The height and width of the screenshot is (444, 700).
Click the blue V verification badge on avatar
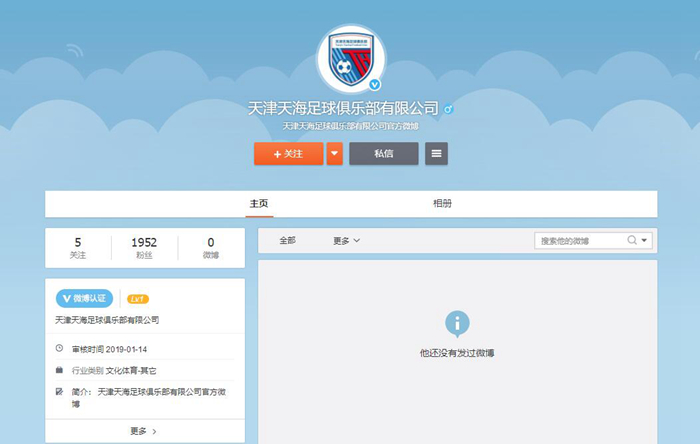[375, 84]
